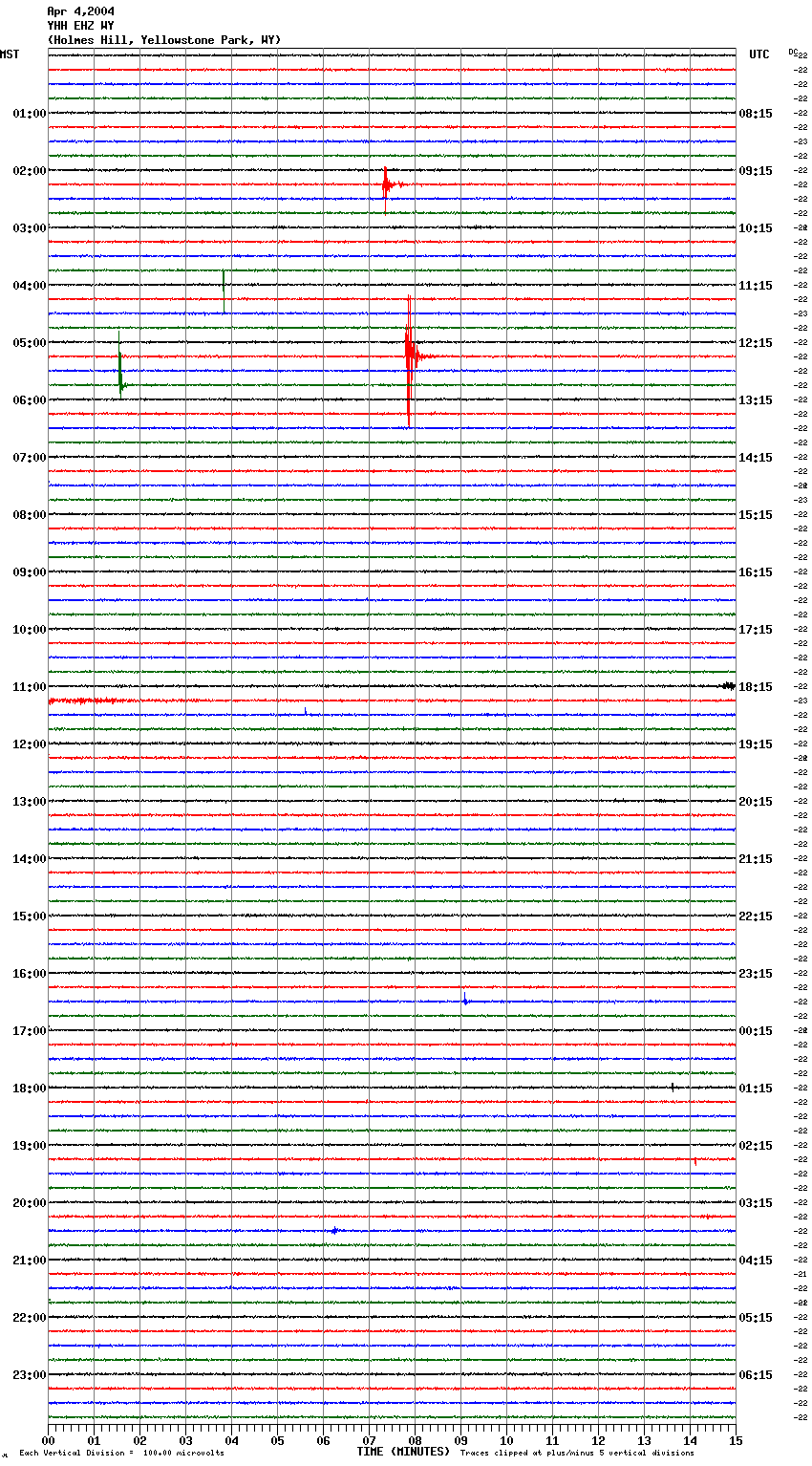Click the 12:15 UTC time label
This screenshot has height=1466, width=812.
[x=756, y=343]
